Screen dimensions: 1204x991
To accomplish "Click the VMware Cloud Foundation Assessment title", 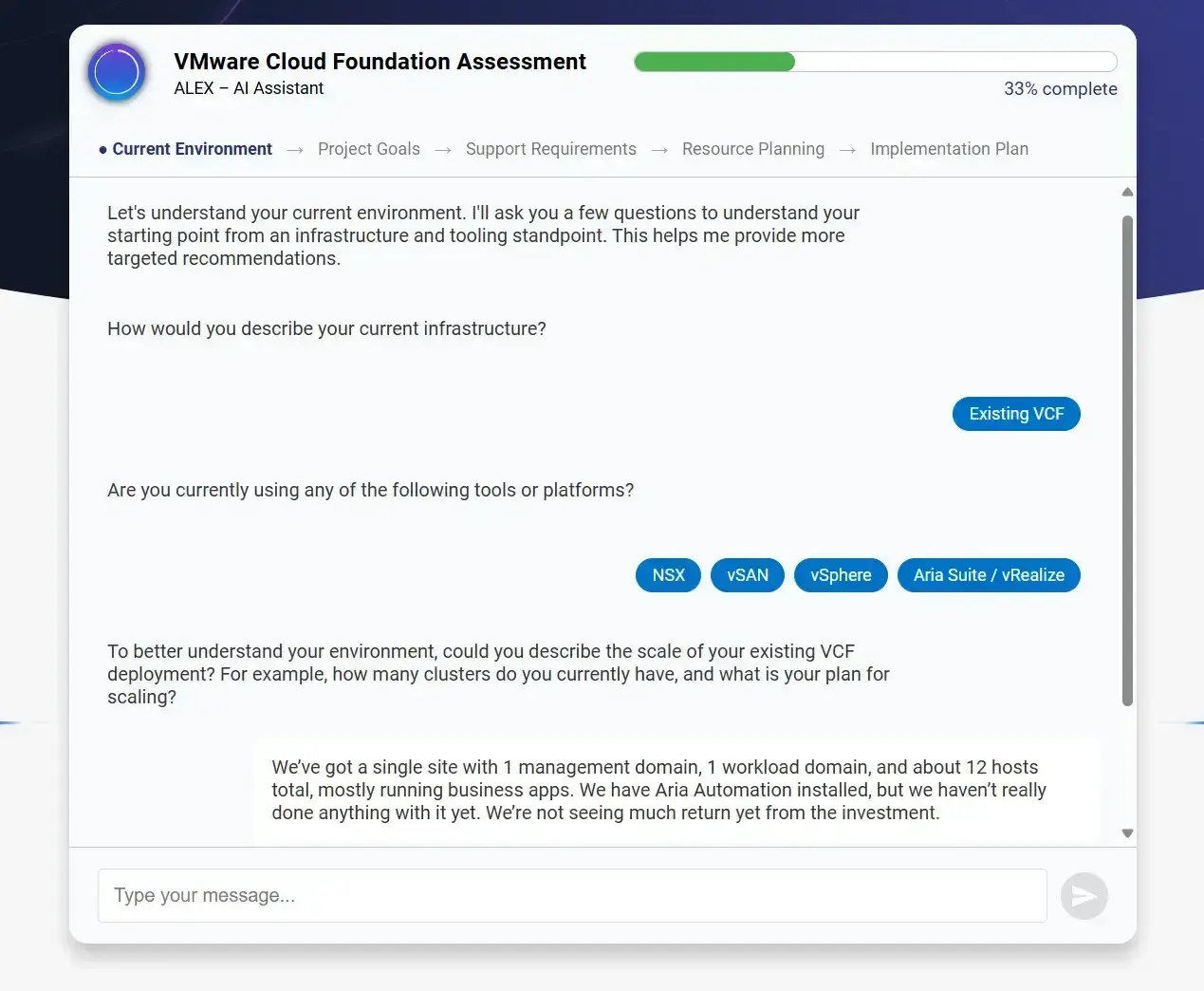I will click(380, 62).
